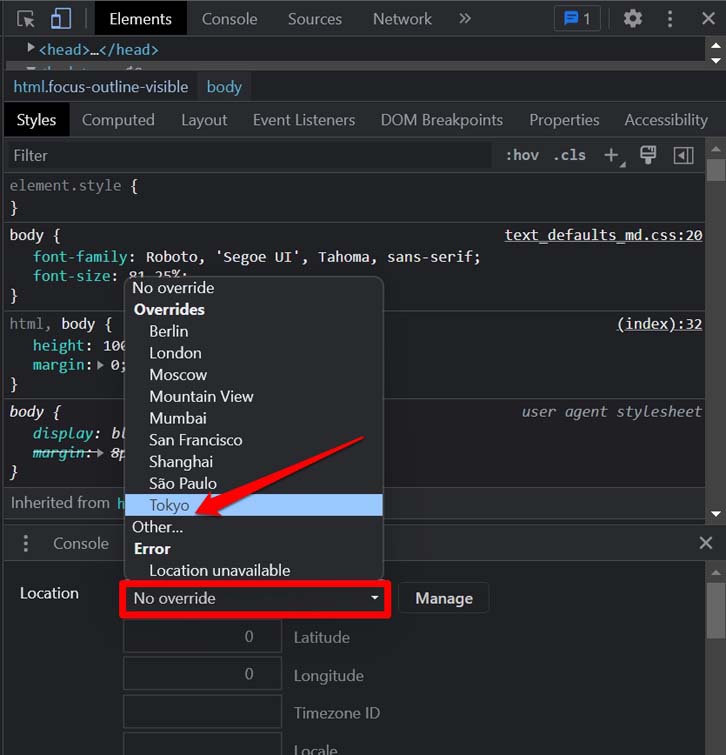Toggle the :hov element state panel
This screenshot has width=726, height=755.
click(522, 155)
